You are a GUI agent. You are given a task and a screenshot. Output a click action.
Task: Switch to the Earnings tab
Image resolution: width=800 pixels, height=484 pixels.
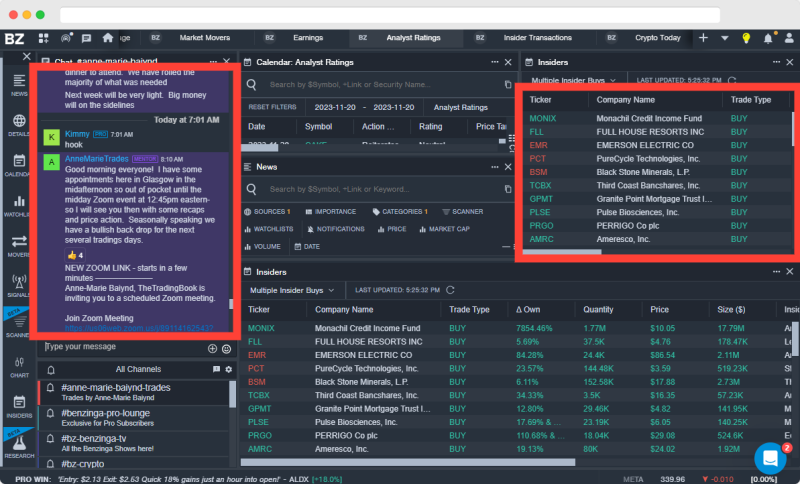(308, 38)
